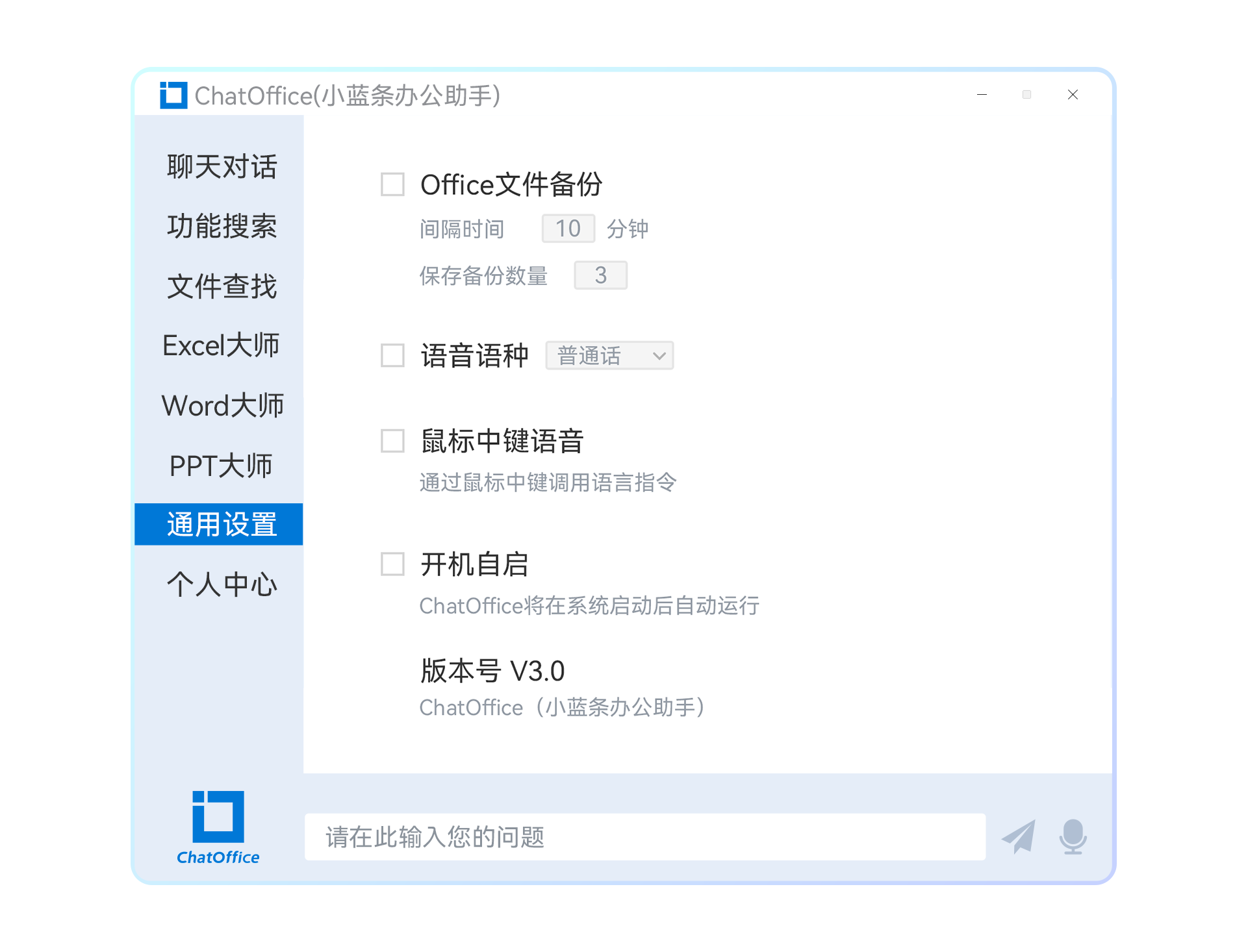Activate the microphone voice input icon
Screen dimensions: 1248x952
pos(1073,836)
